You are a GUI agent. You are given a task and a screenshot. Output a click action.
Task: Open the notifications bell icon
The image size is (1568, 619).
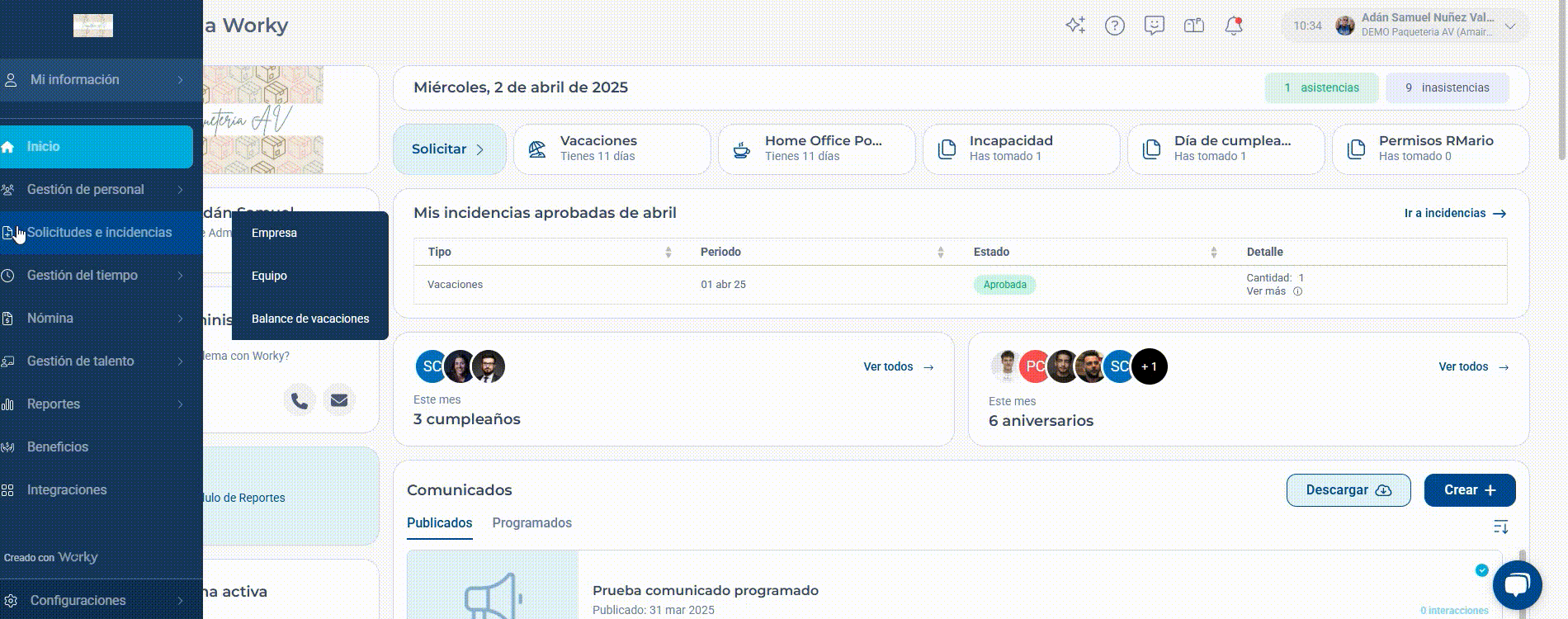click(x=1234, y=26)
